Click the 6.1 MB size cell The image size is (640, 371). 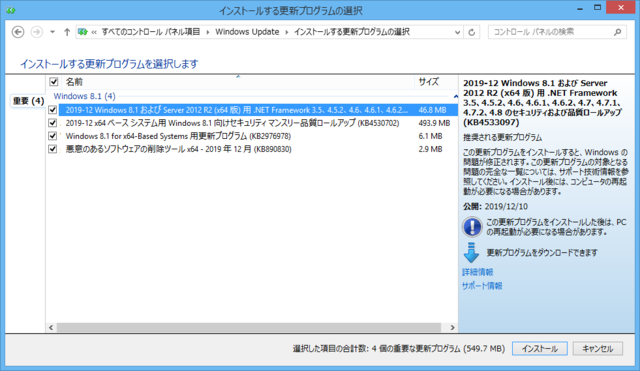click(x=430, y=136)
